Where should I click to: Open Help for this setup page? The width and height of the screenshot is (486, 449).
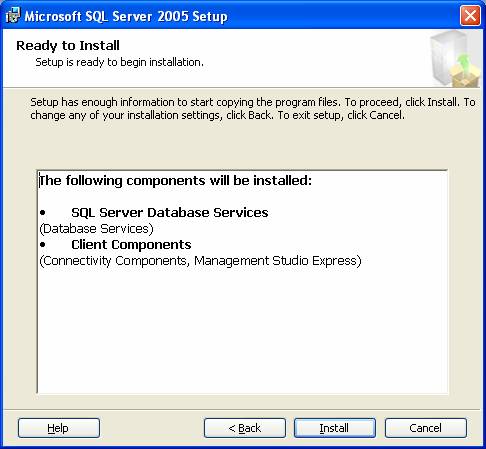click(59, 428)
